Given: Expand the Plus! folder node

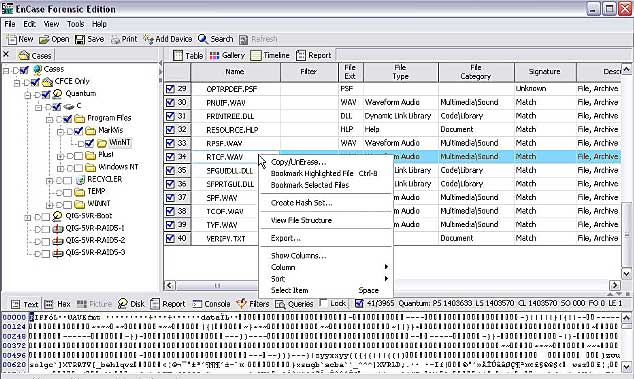Looking at the screenshot, I should click(x=60, y=156).
